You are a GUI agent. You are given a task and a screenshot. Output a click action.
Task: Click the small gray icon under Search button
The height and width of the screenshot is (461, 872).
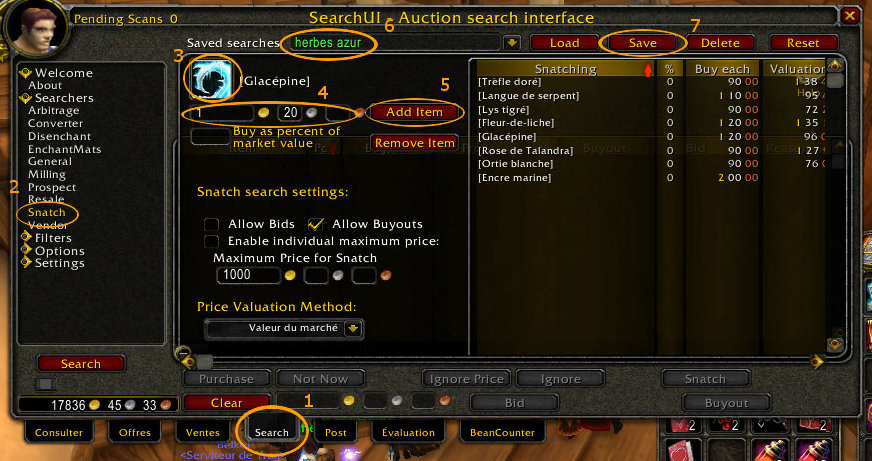(46, 384)
